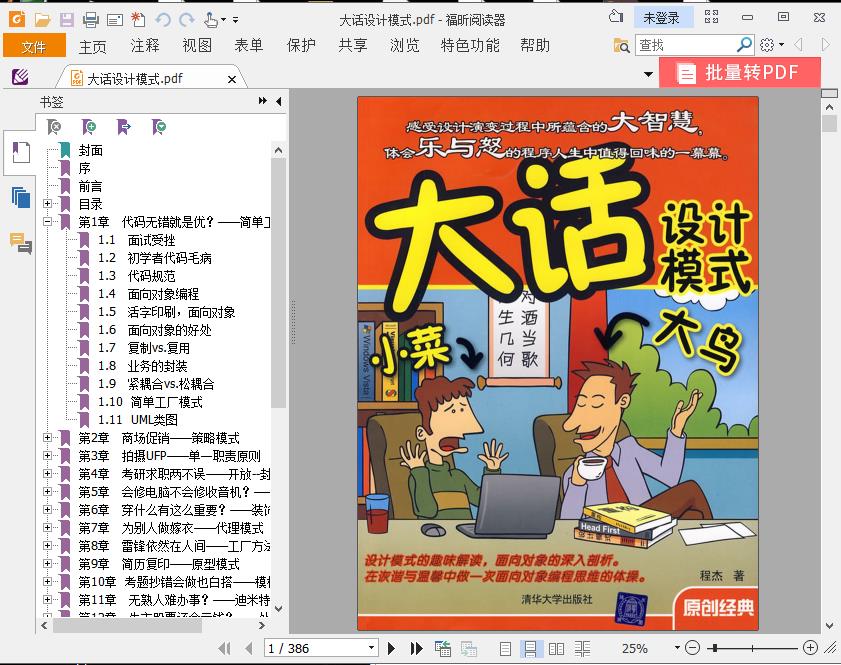Go to the next page
This screenshot has height=665, width=841.
click(391, 648)
